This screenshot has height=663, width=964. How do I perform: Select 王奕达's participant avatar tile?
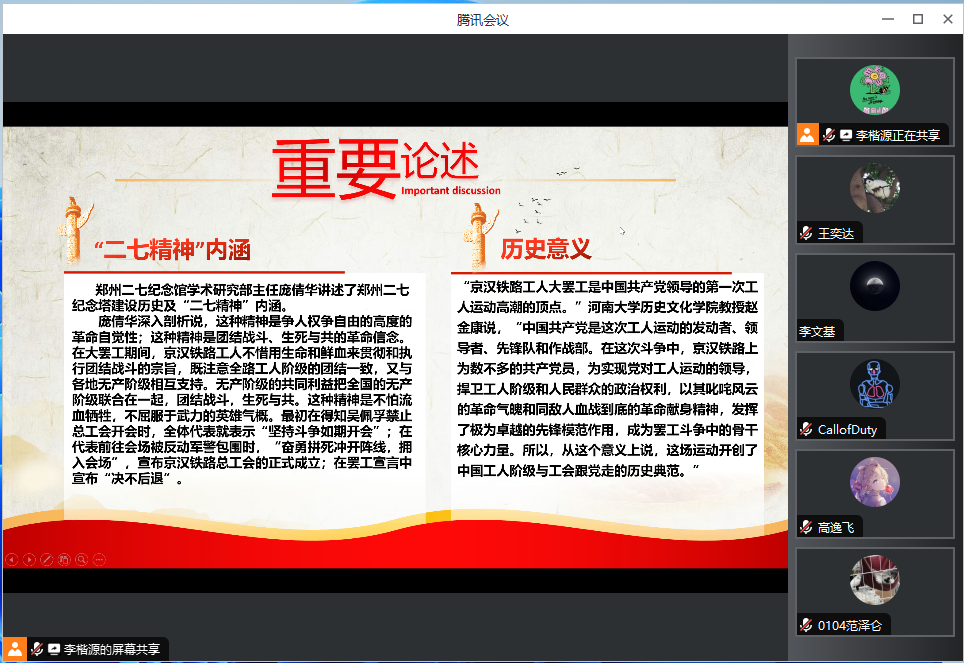pos(874,188)
